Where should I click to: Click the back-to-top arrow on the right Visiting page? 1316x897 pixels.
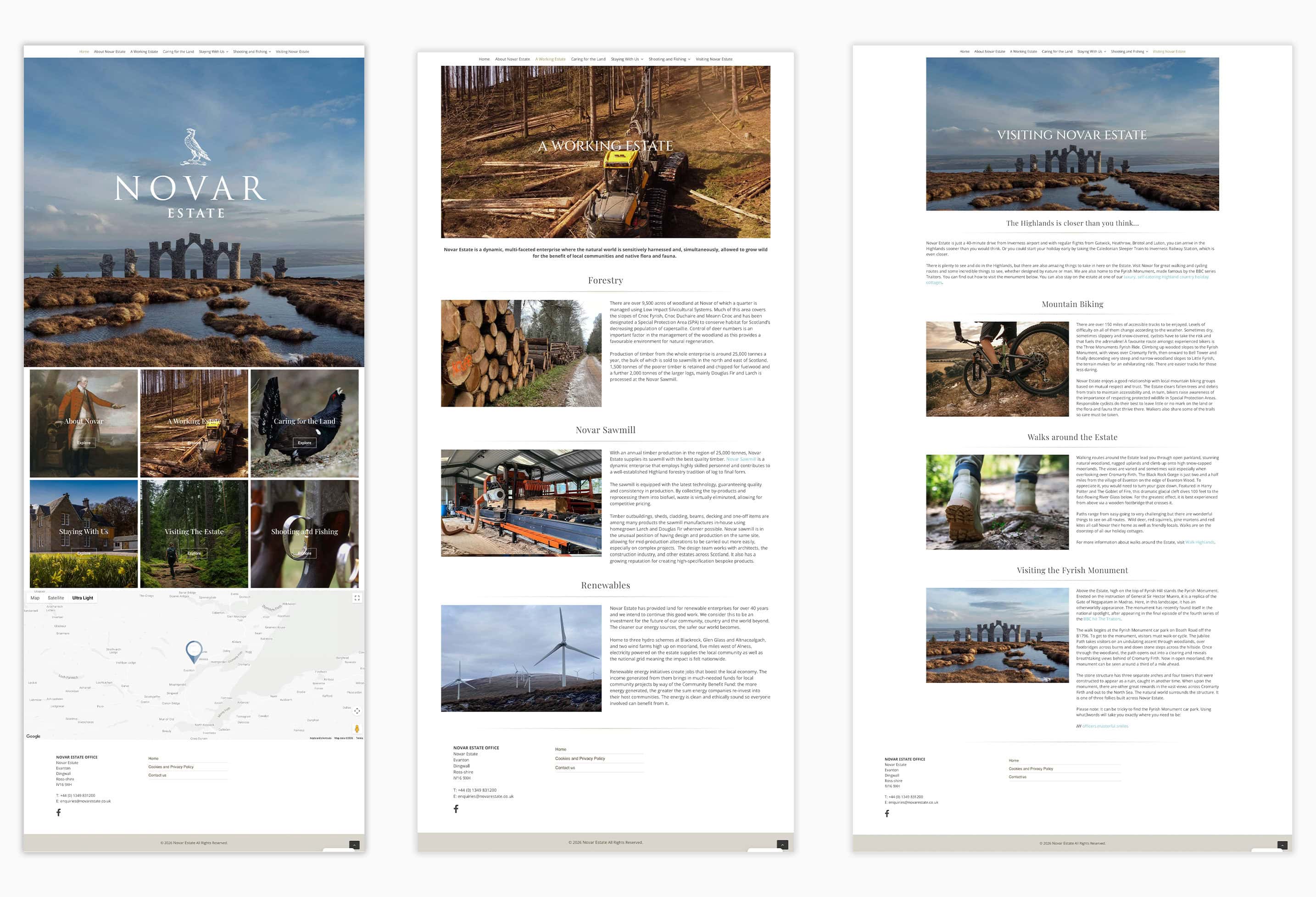coord(1283,846)
